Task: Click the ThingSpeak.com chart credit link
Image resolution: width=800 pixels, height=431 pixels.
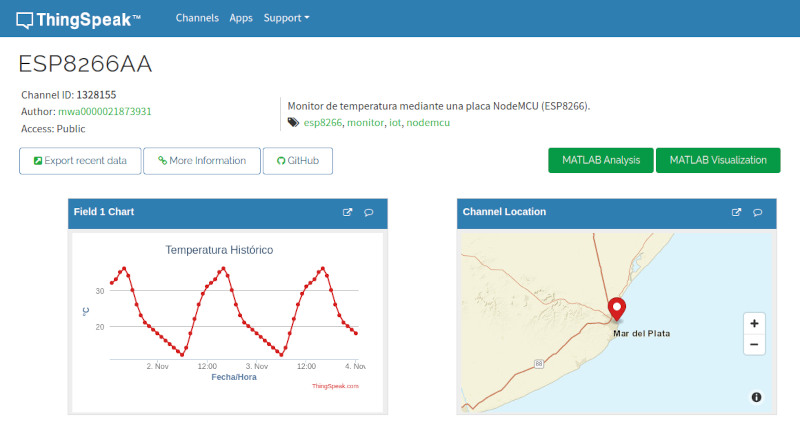Action: (x=335, y=386)
